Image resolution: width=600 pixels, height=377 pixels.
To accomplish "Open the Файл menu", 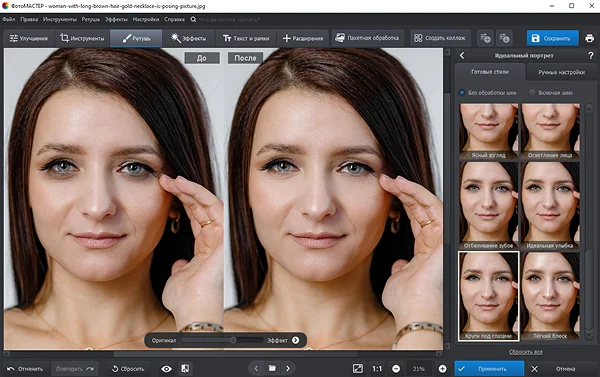I will point(9,19).
